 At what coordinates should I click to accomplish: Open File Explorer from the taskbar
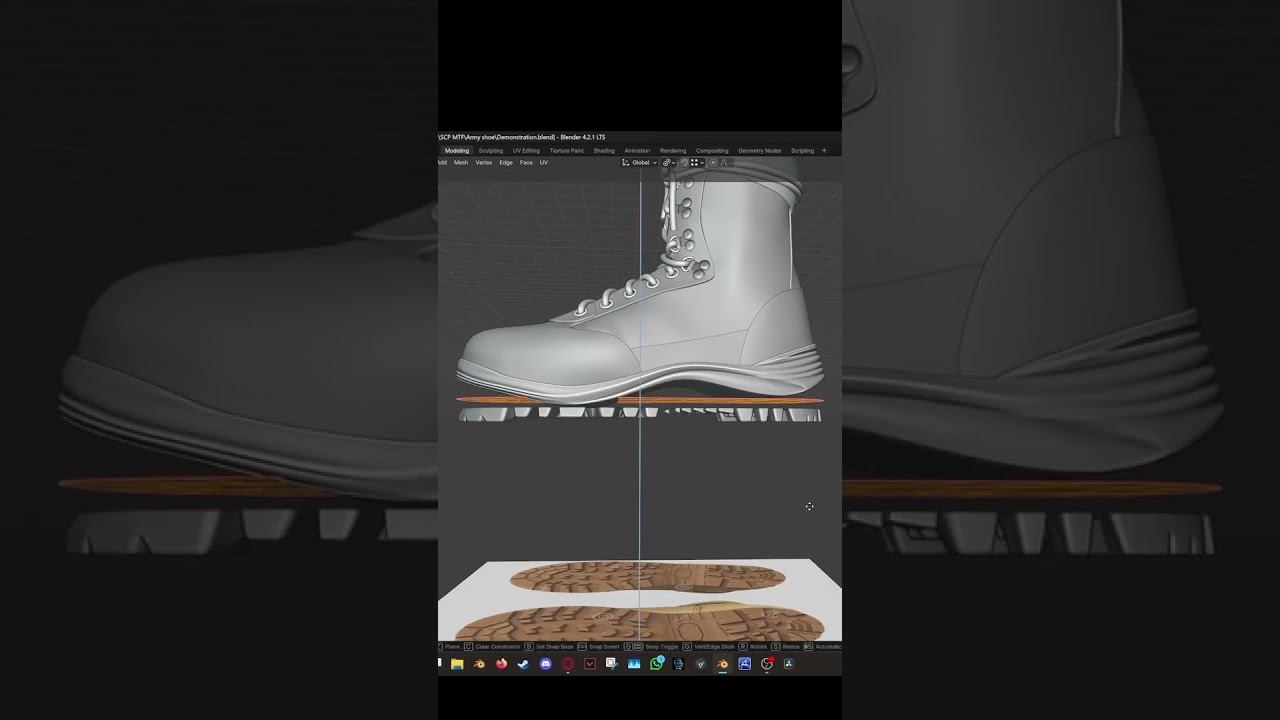[x=457, y=664]
